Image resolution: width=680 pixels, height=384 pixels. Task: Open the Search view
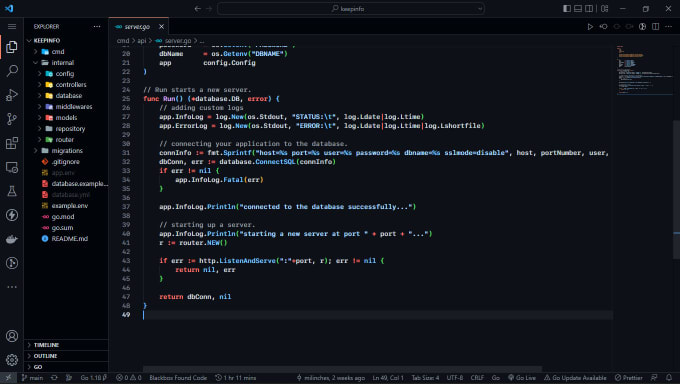(x=12, y=70)
